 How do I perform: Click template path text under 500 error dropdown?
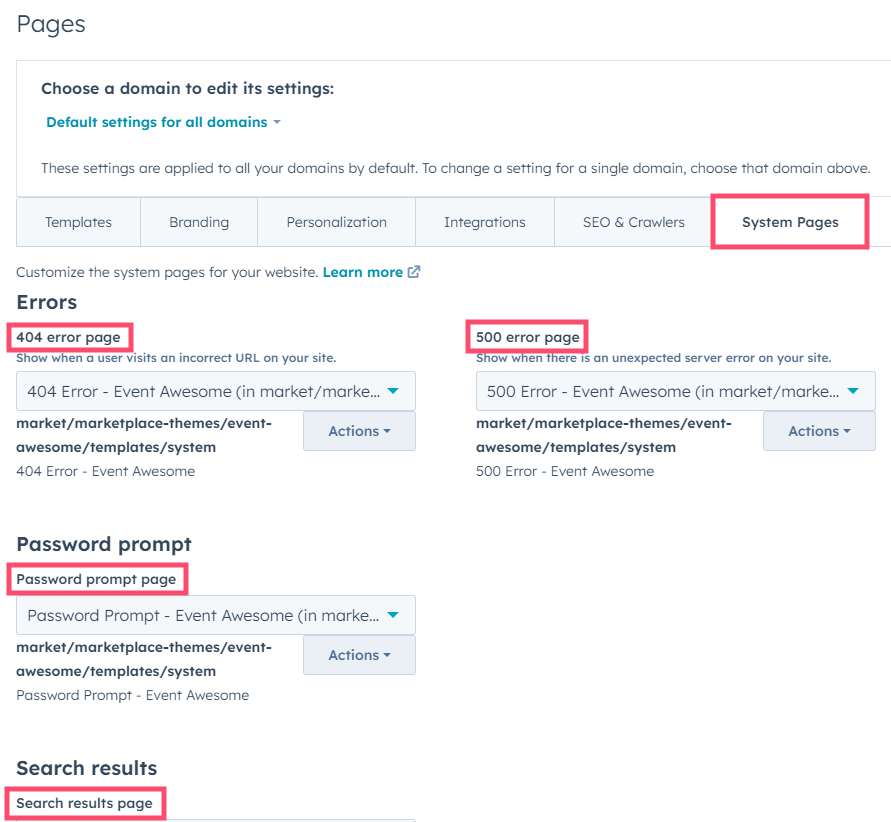[603, 436]
